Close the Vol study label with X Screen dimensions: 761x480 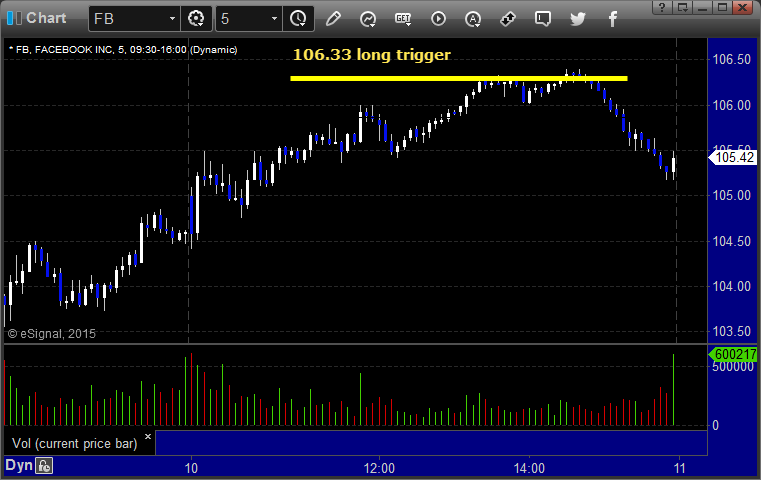148,436
